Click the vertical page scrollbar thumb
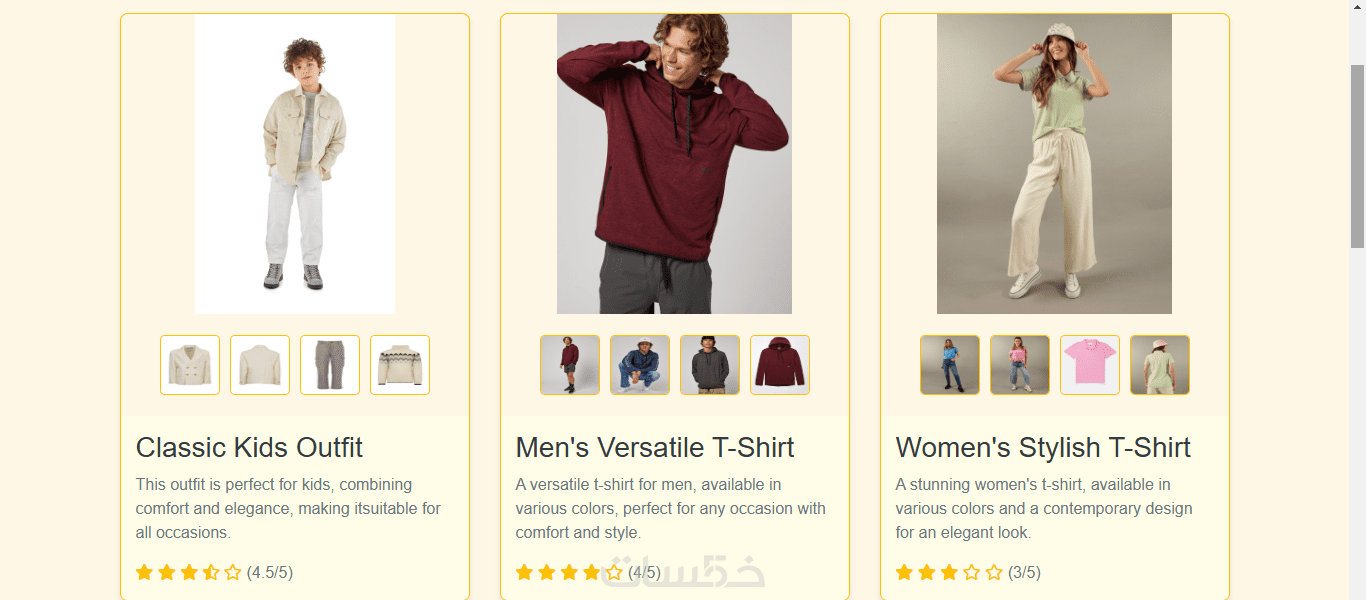1366x600 pixels. tap(1357, 155)
